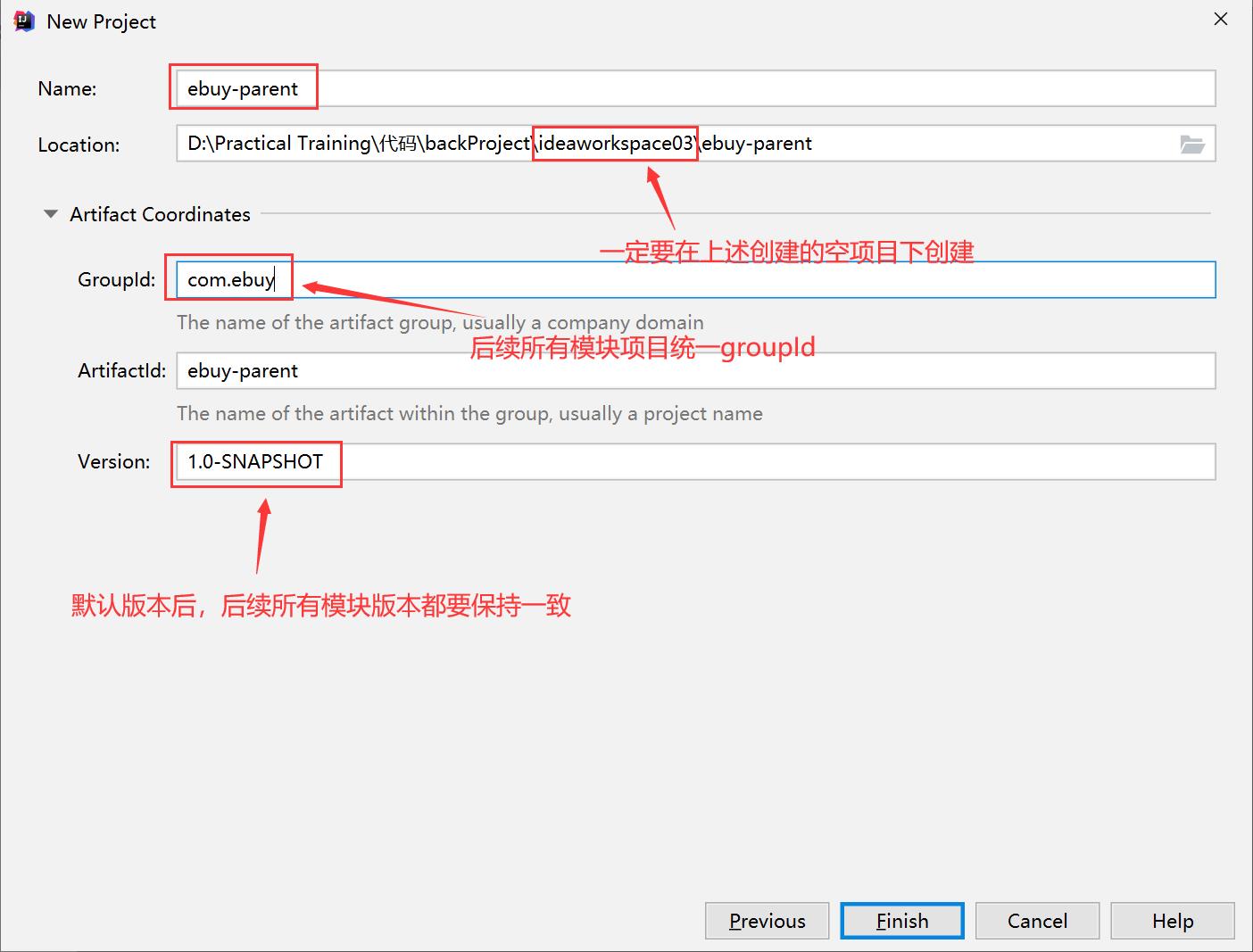Image resolution: width=1253 pixels, height=952 pixels.
Task: Open Help for New Project
Action: coord(1173,921)
